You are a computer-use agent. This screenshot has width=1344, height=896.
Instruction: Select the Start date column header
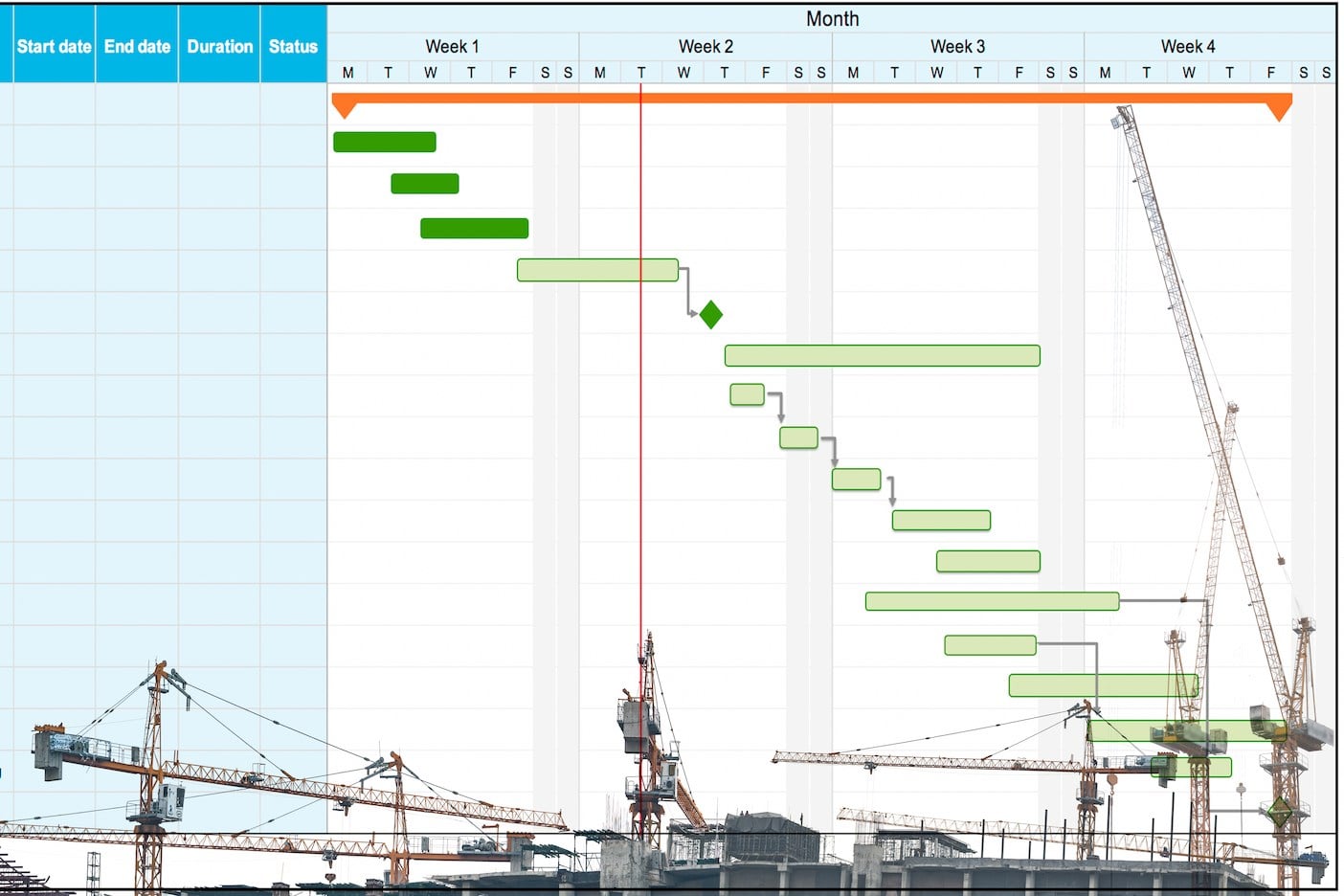(53, 46)
